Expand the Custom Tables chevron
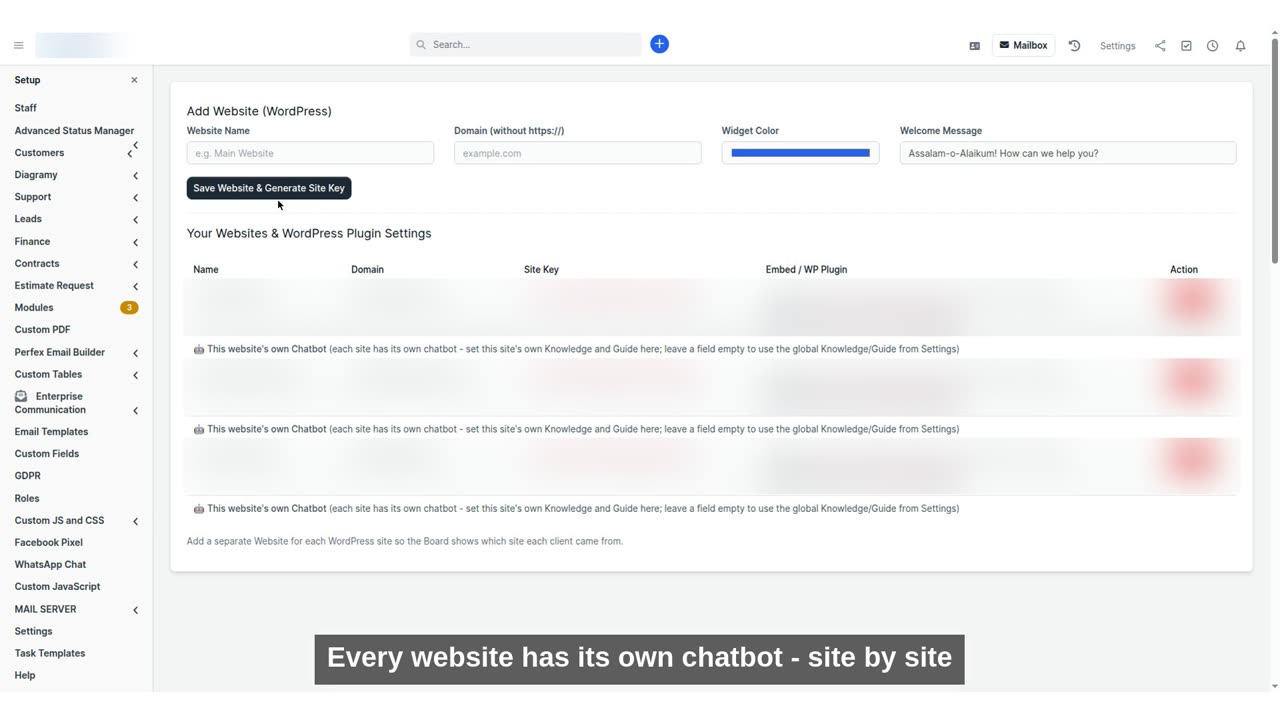Image resolution: width=1280 pixels, height=720 pixels. [135, 375]
